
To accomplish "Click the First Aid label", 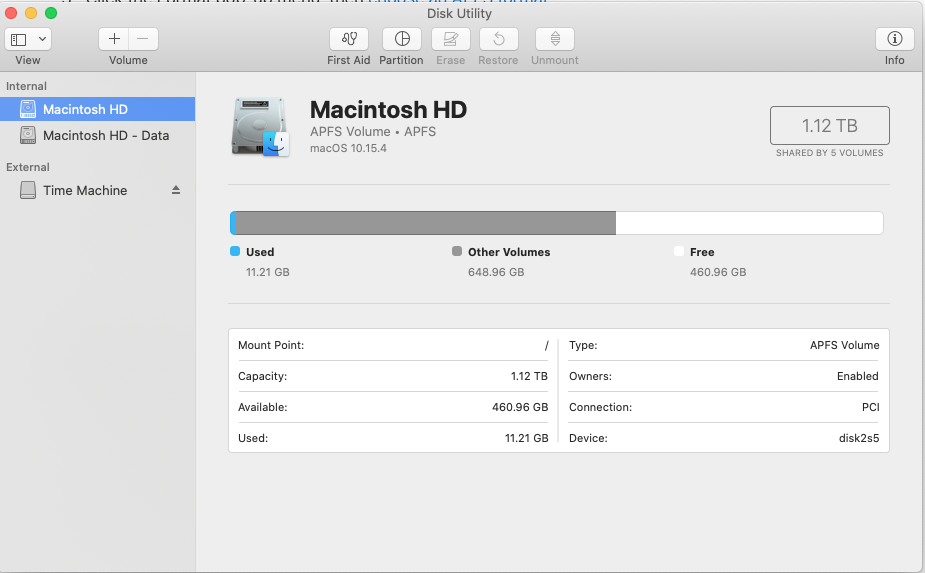I will pos(349,60).
